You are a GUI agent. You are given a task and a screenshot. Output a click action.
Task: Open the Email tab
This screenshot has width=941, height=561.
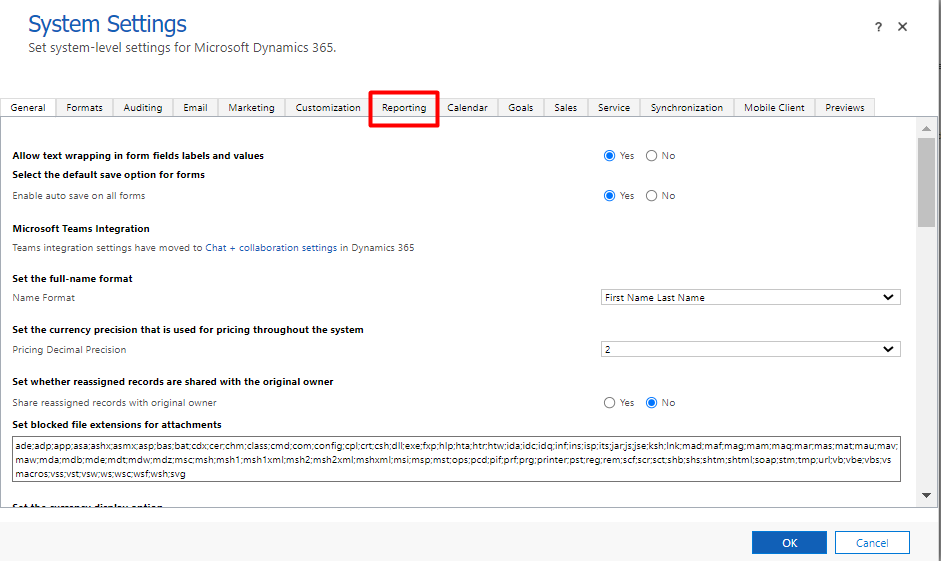click(x=195, y=107)
